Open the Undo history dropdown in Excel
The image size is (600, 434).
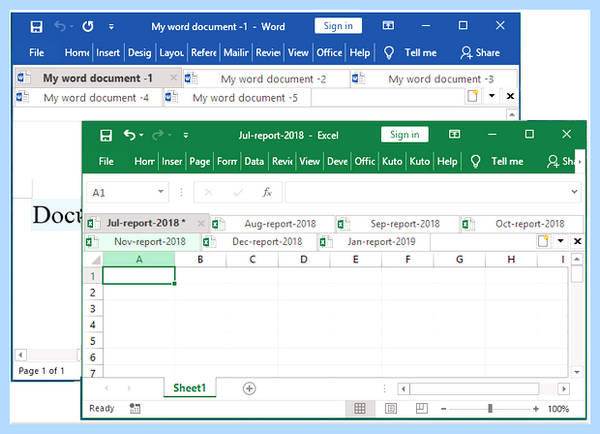click(x=141, y=135)
